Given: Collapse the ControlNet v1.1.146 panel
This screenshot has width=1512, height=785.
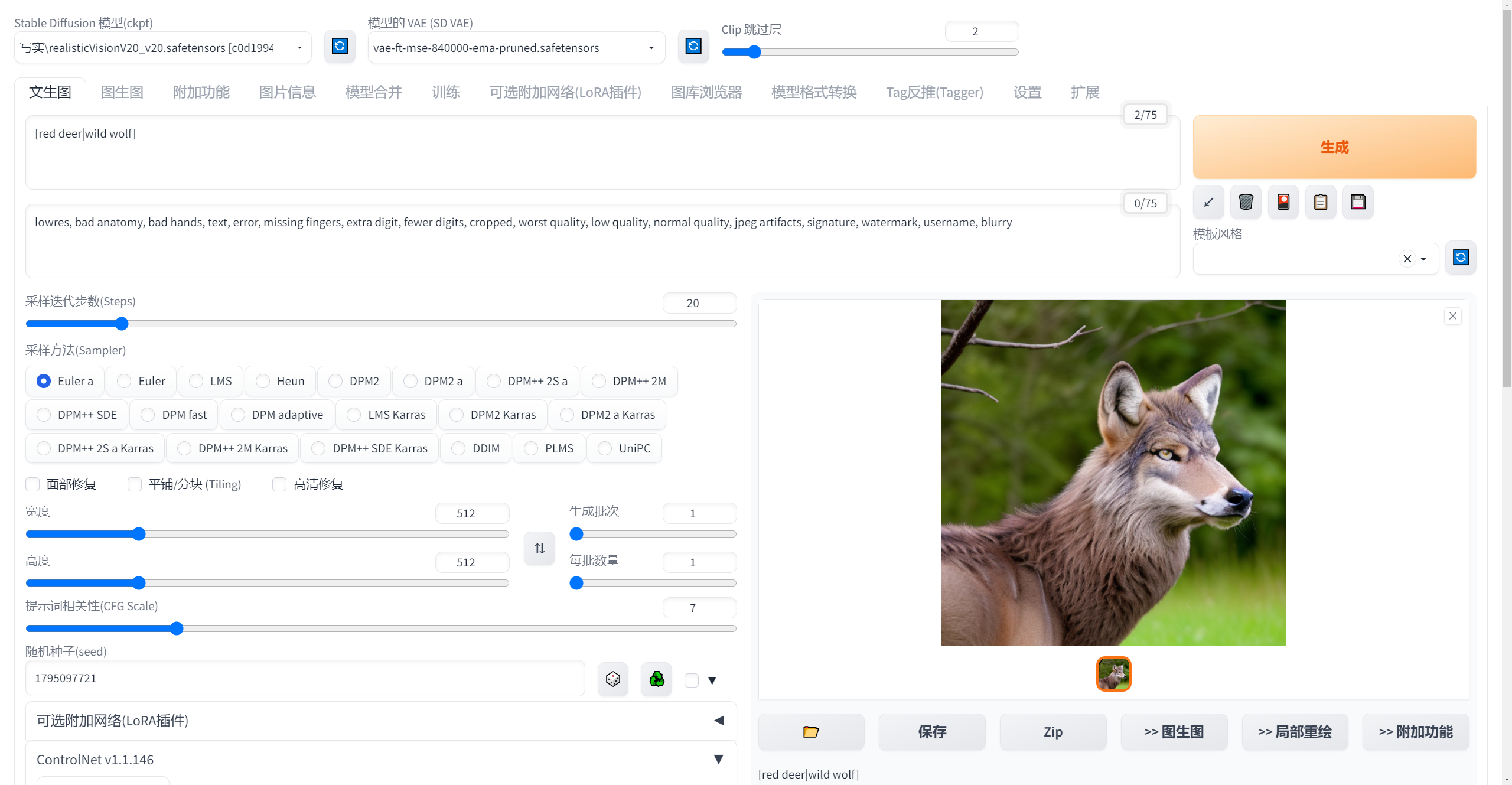Looking at the screenshot, I should click(x=718, y=760).
